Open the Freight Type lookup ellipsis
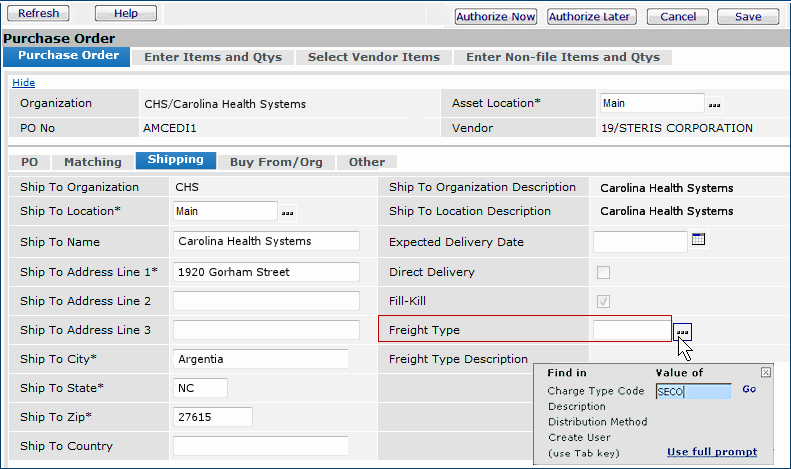The image size is (791, 469). [682, 331]
